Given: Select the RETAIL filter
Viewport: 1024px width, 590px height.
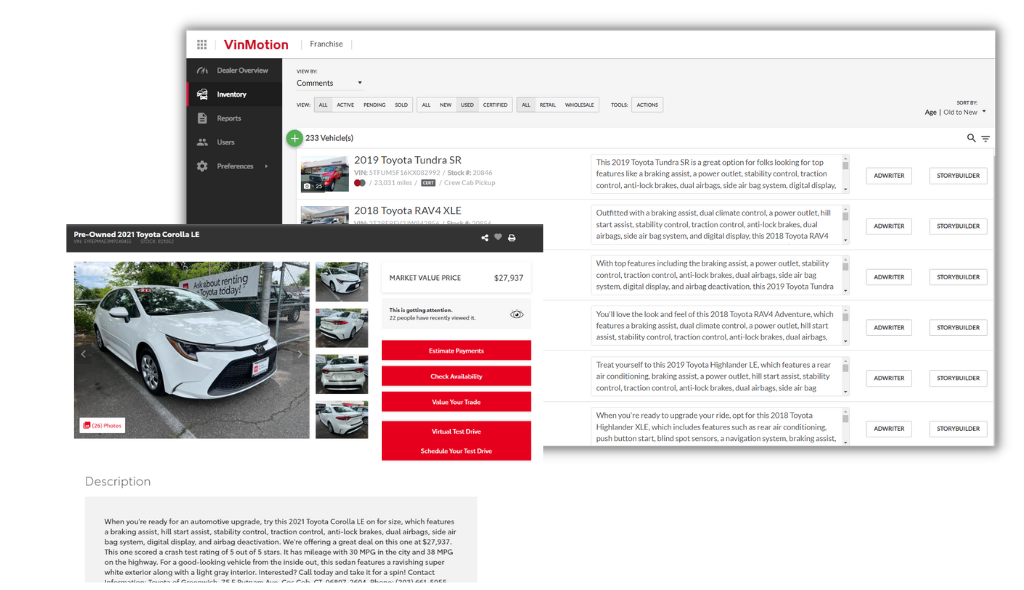Looking at the screenshot, I should pyautogui.click(x=547, y=105).
